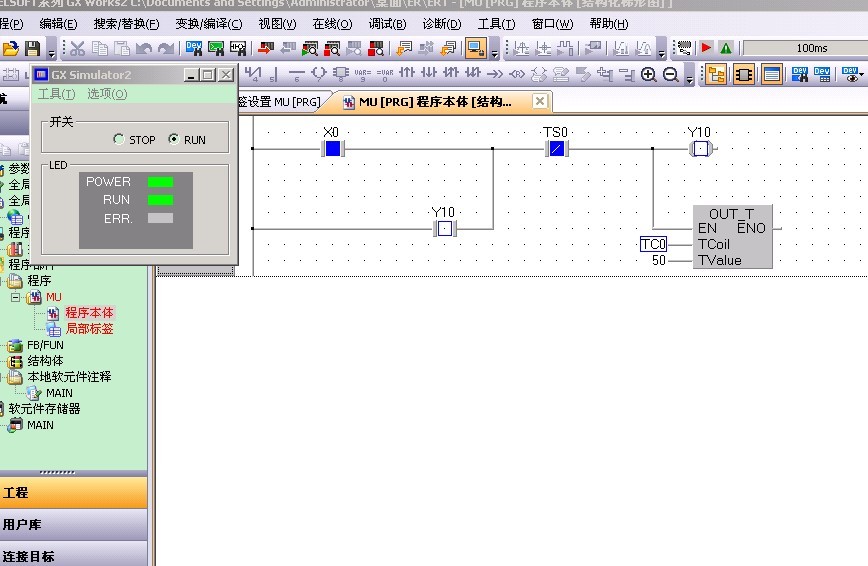The image size is (868, 566).
Task: Click the Cut scissors icon
Action: pos(78,48)
